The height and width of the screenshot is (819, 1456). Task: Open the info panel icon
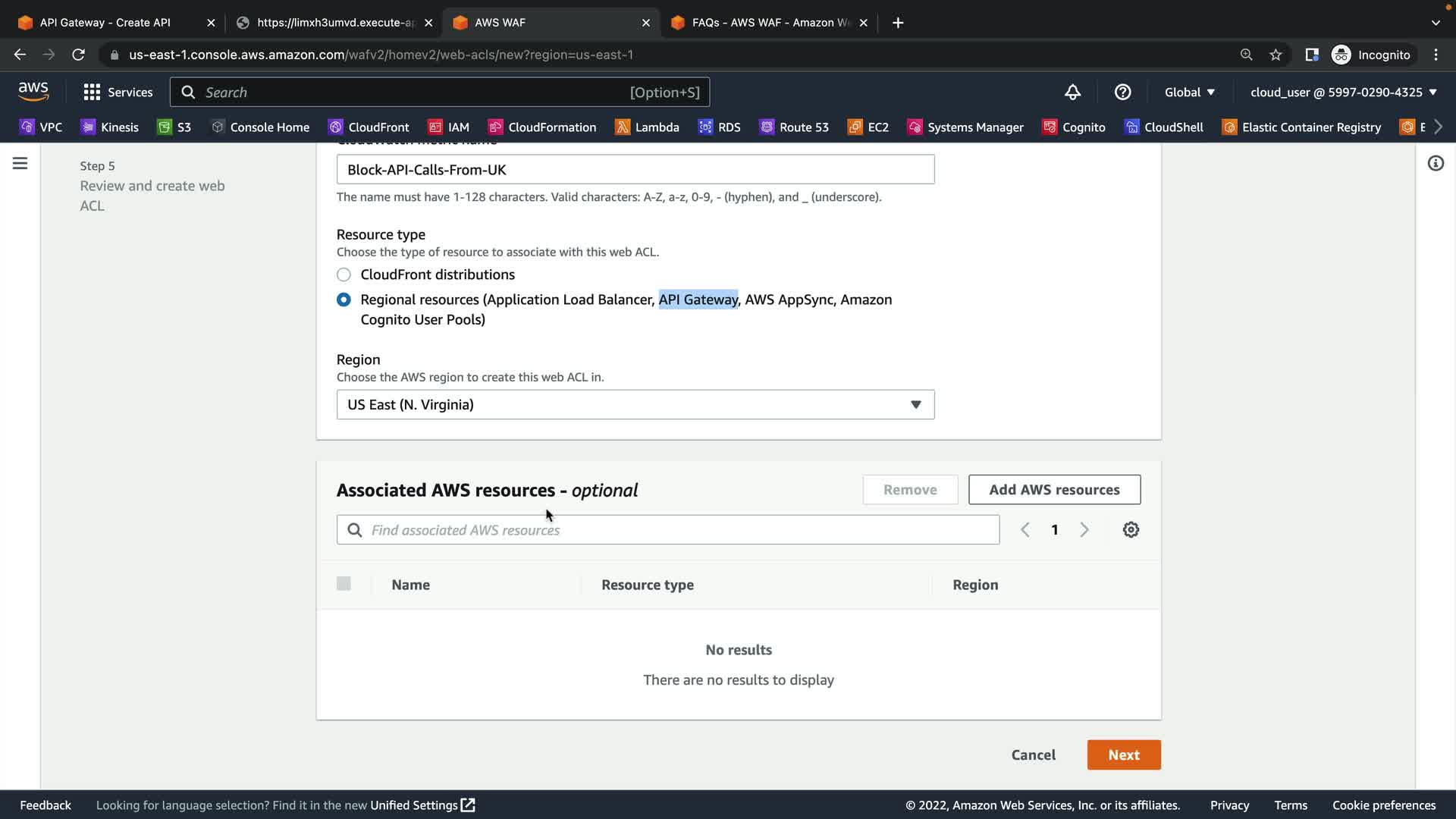click(1436, 164)
